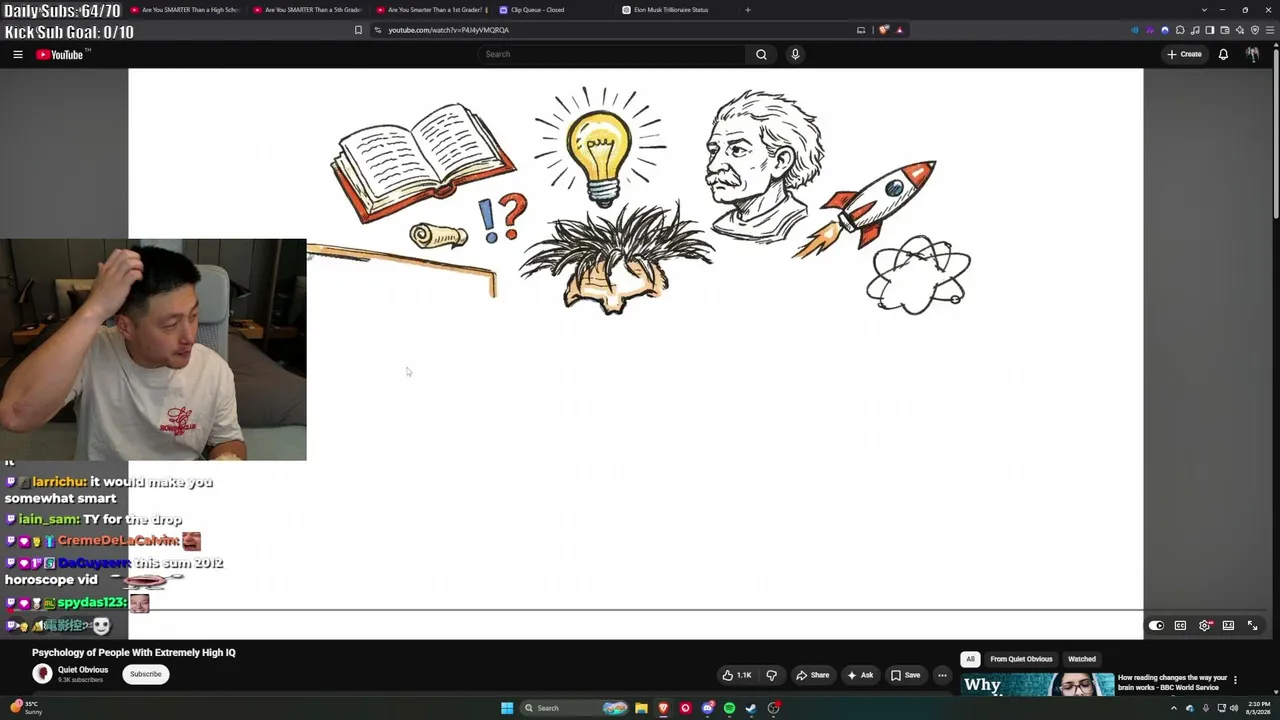Show hidden system tray icons
Image resolution: width=1280 pixels, height=720 pixels.
1174,708
